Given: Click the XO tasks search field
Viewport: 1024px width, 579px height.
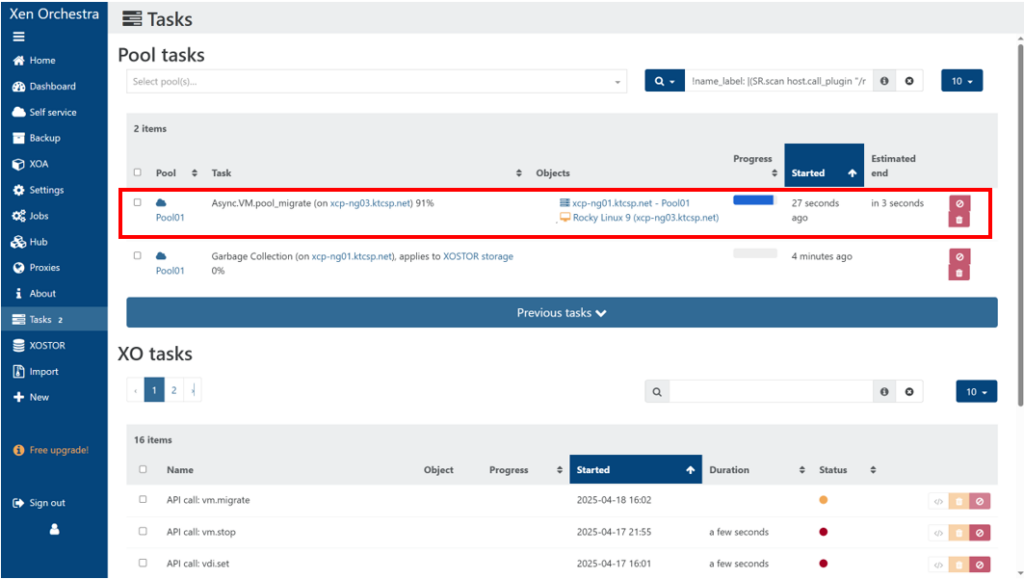Looking at the screenshot, I should (x=770, y=392).
